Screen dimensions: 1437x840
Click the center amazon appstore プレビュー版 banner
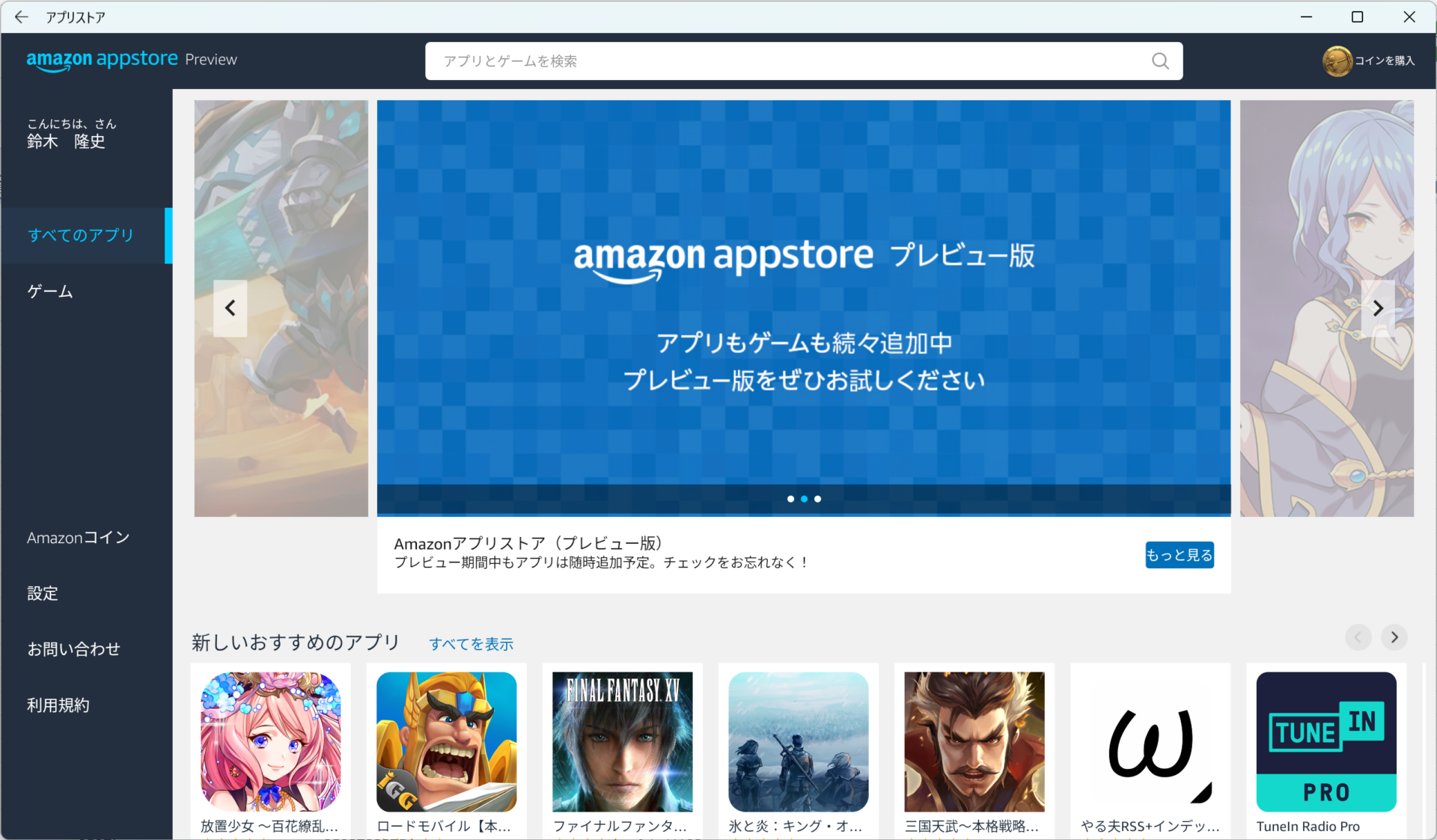click(x=804, y=308)
